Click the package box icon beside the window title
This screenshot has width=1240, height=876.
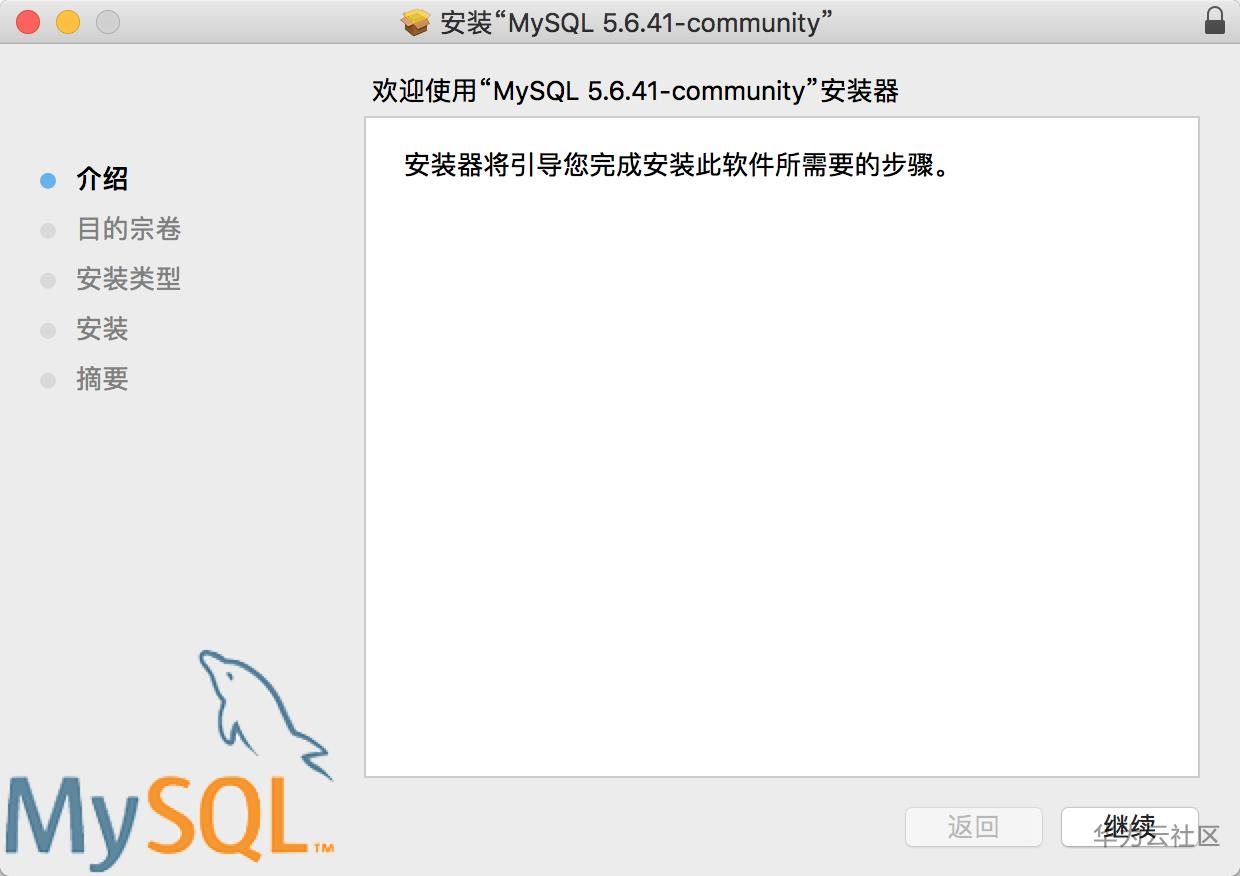pyautogui.click(x=416, y=22)
